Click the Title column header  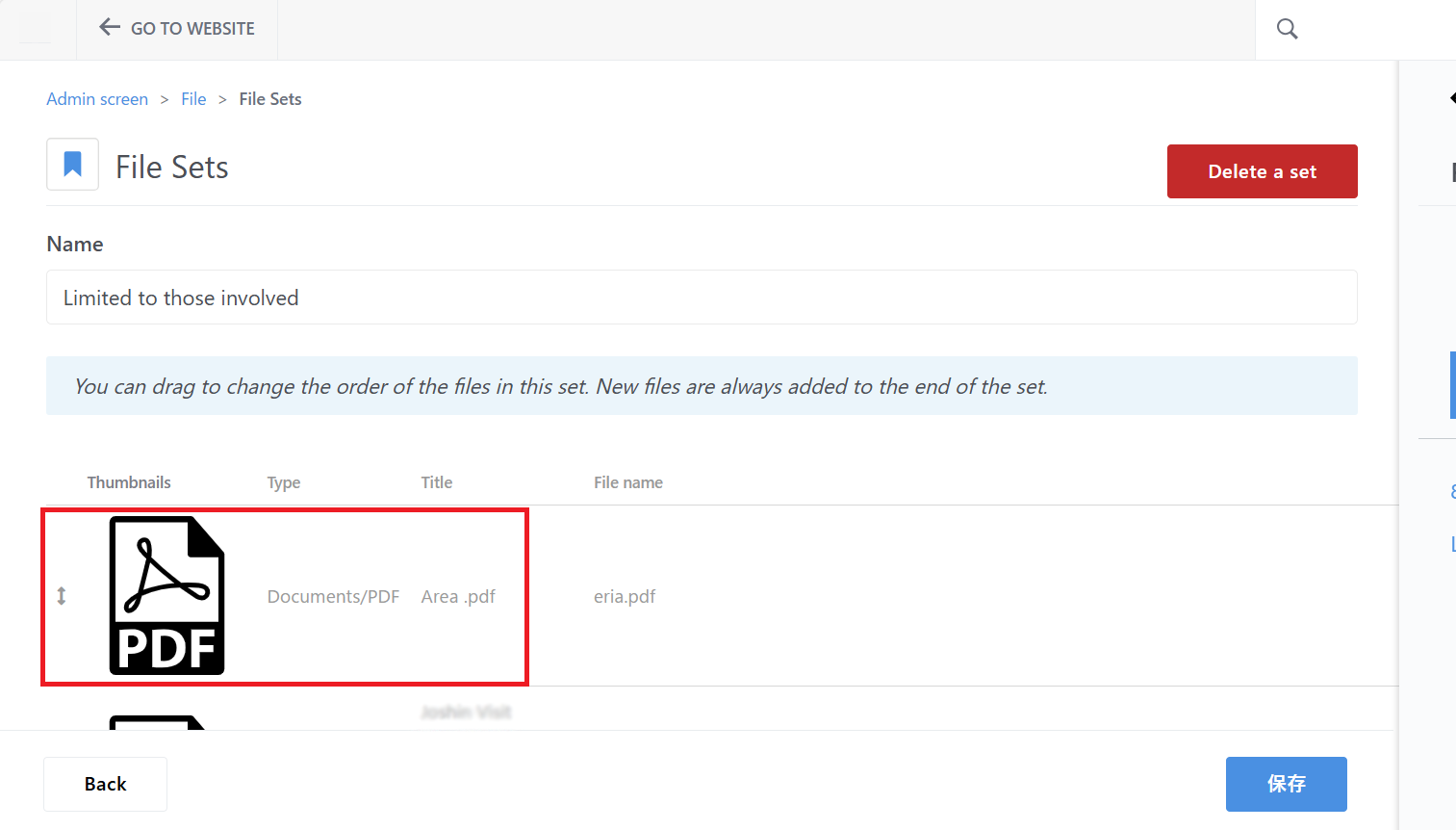[x=437, y=482]
